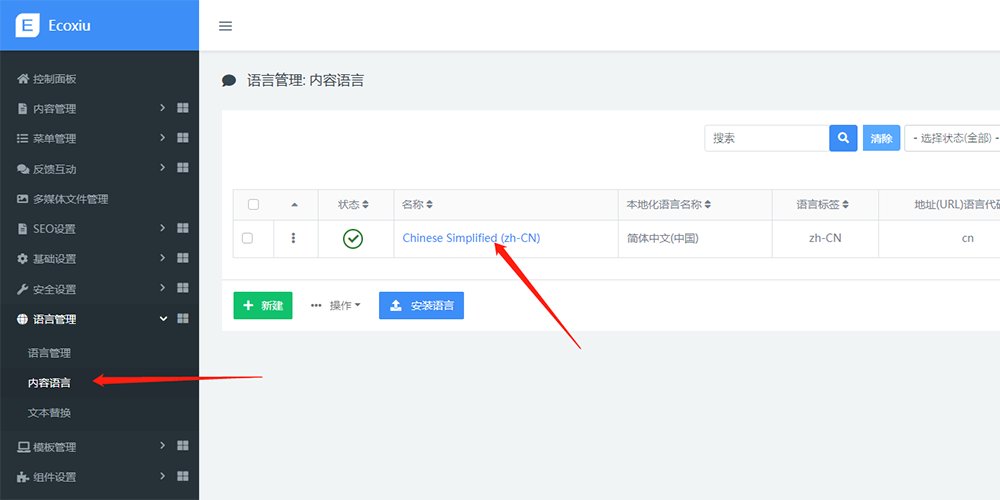Toggle the green published status icon
This screenshot has height=500, width=1000.
353,238
